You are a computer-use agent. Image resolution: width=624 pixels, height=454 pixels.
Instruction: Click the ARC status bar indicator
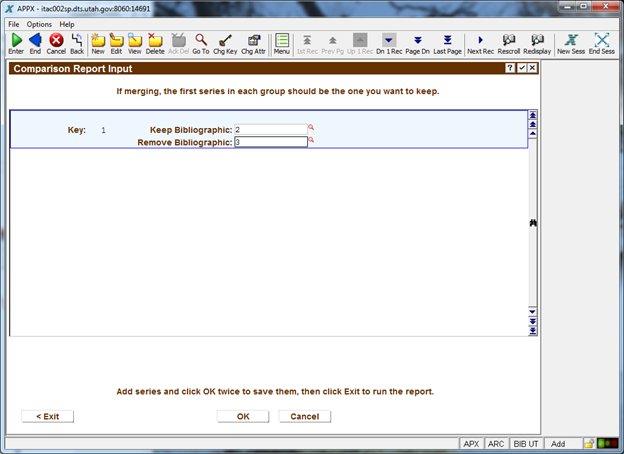[x=496, y=444]
